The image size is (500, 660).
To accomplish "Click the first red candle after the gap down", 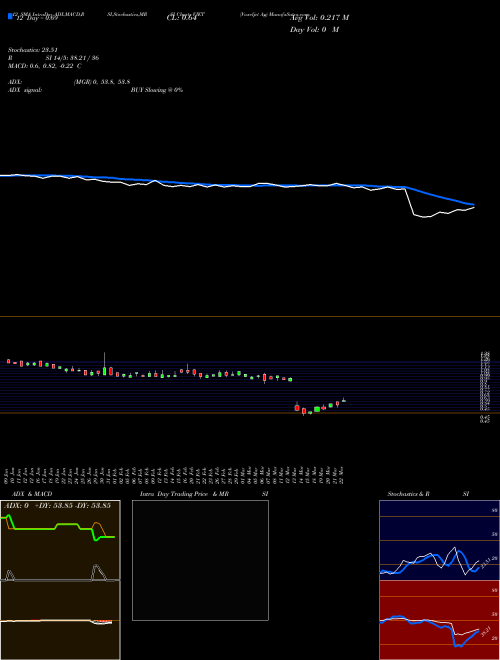I will click(x=297, y=407).
